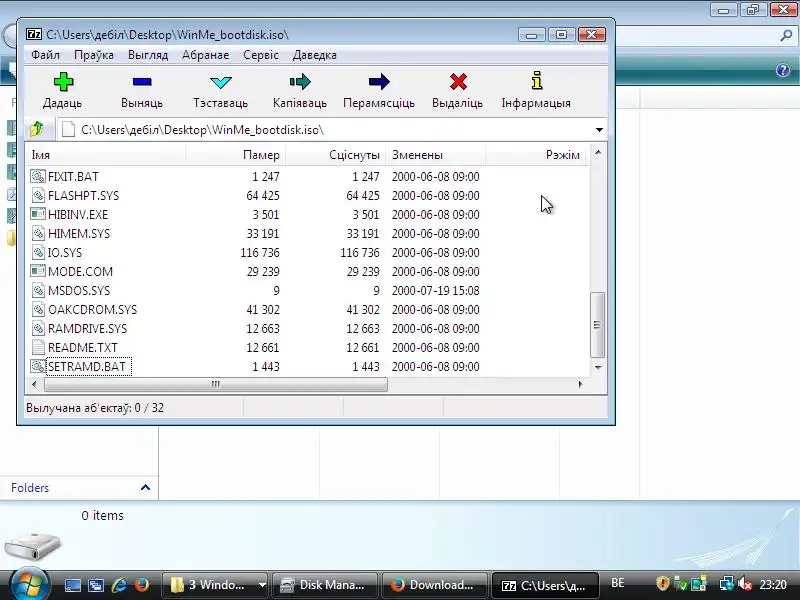Select the FLASHPT.SYS file icon

(x=38, y=195)
